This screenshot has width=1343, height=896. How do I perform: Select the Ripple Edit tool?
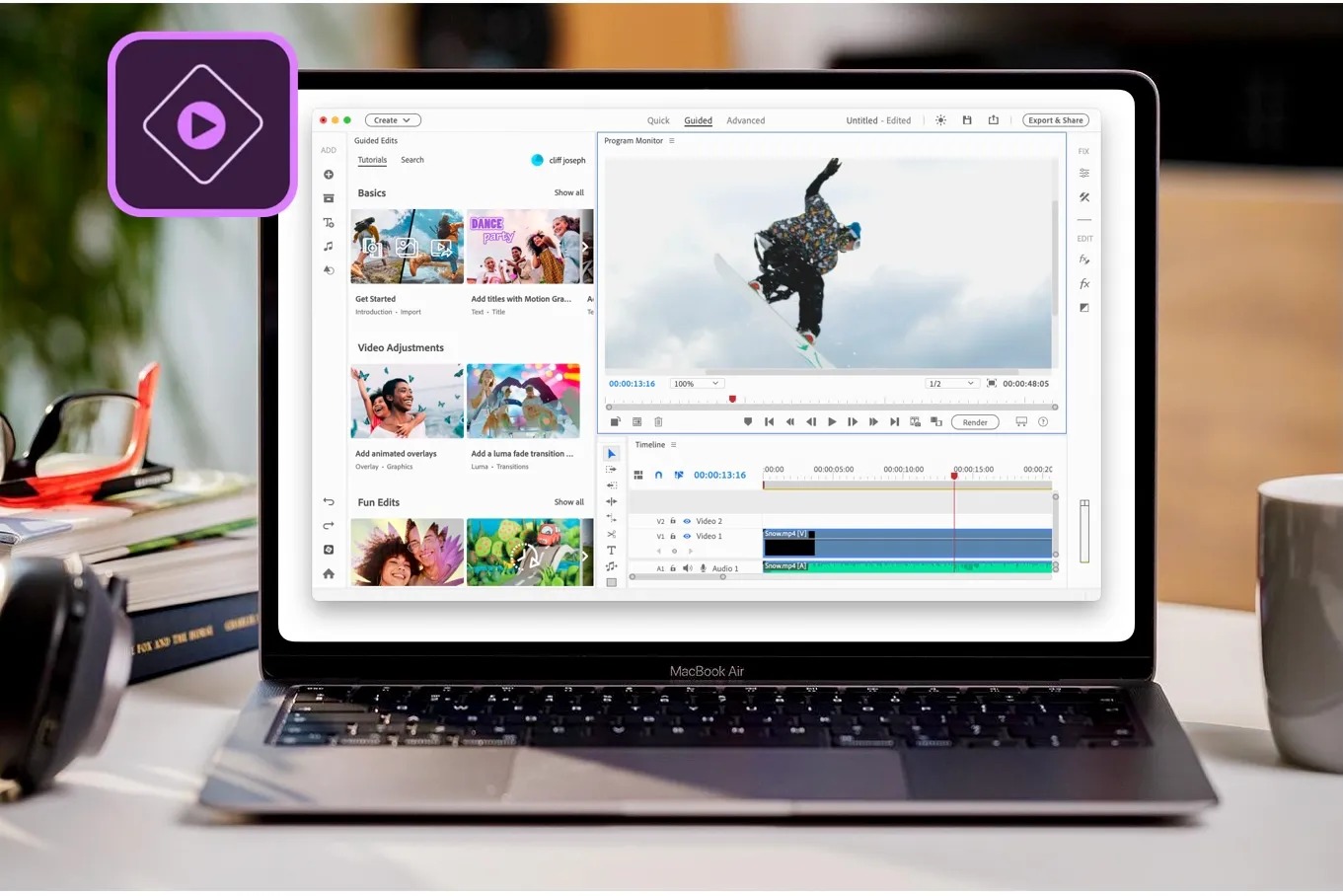tap(612, 501)
